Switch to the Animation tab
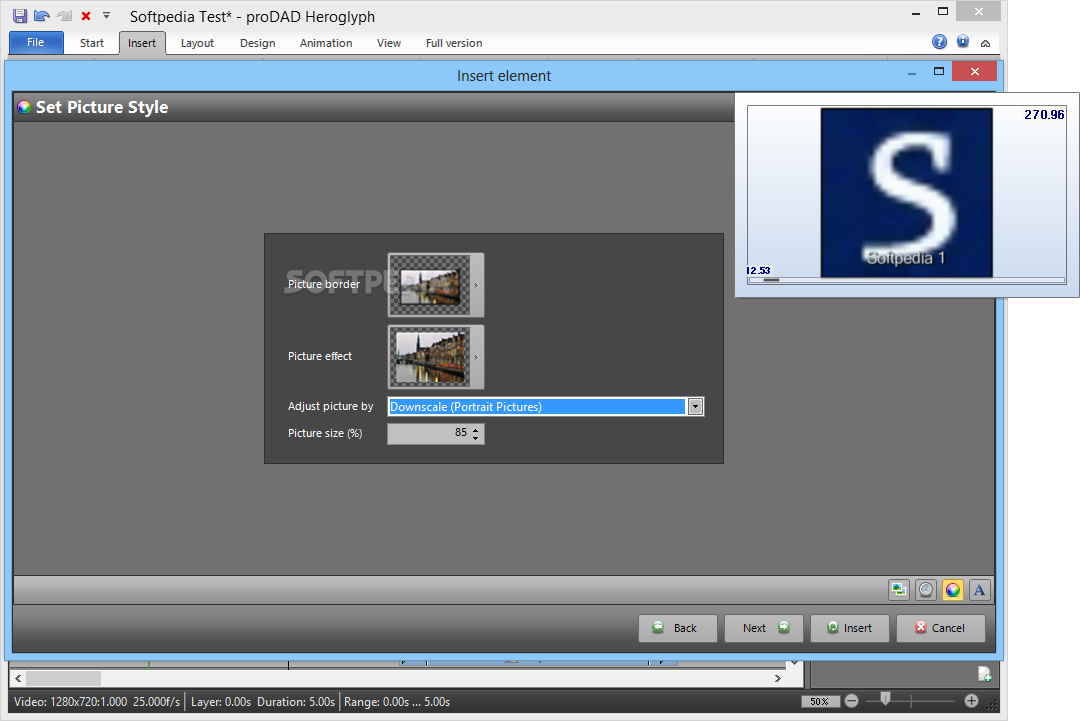Screen dimensions: 1080x721 [326, 43]
